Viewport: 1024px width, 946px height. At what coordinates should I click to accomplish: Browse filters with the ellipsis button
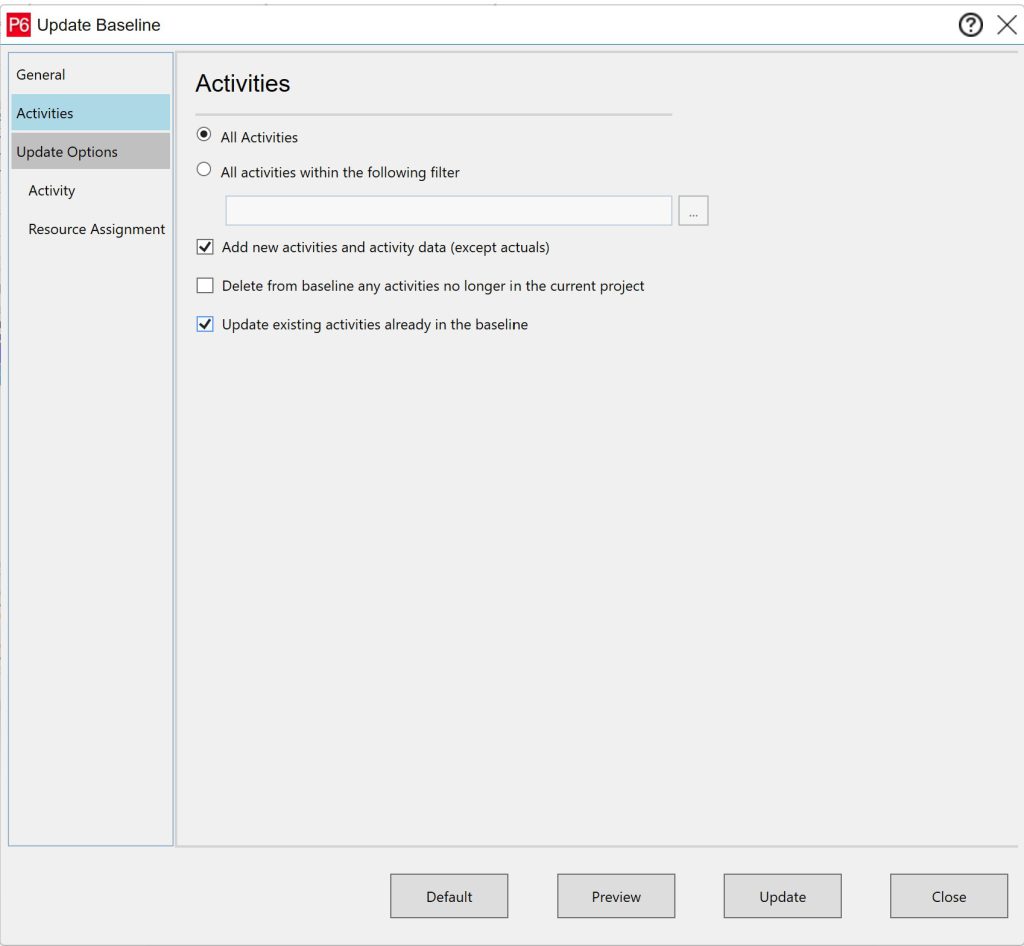point(694,210)
